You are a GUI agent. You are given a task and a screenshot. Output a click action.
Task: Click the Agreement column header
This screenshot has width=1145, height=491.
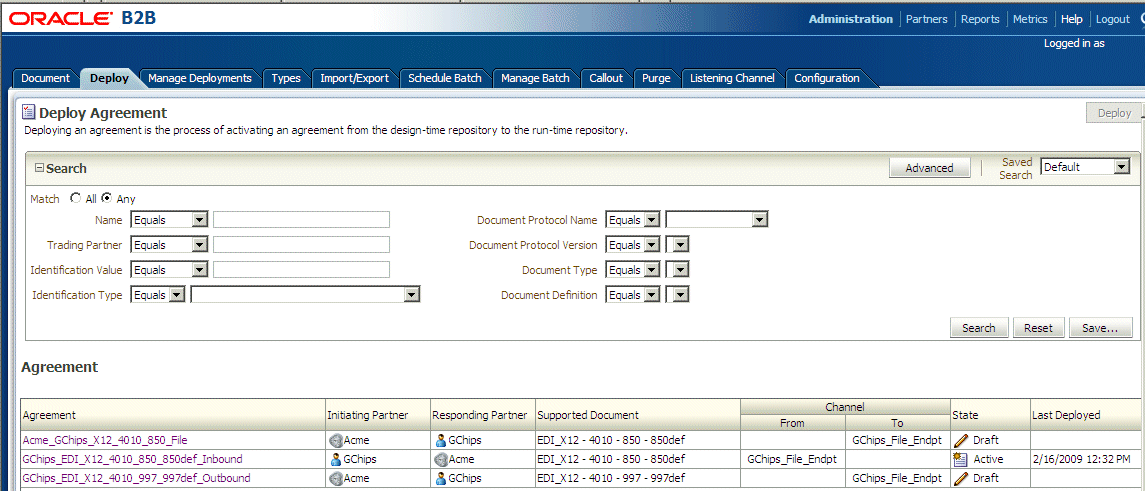pyautogui.click(x=173, y=415)
